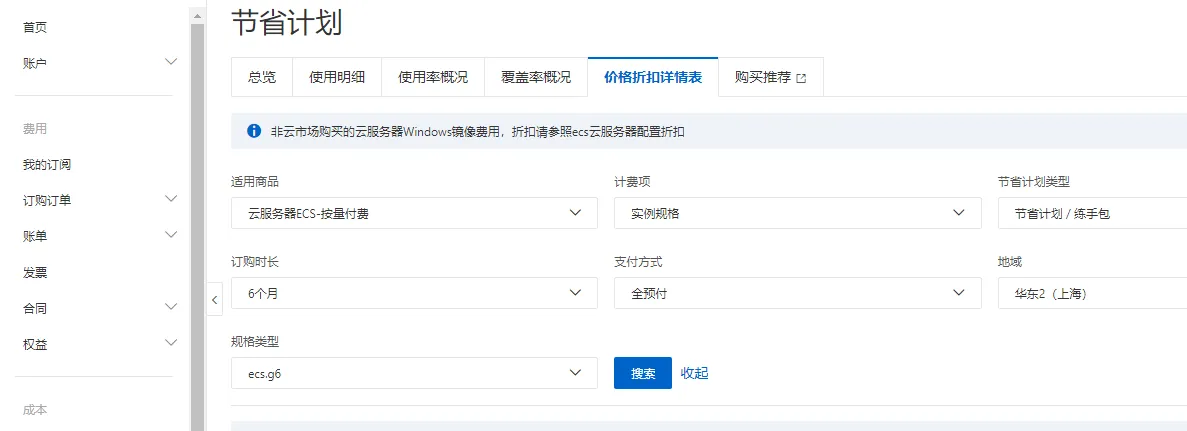Click the Windows镜像费用 notice text
1187x431 pixels.
(x=478, y=131)
